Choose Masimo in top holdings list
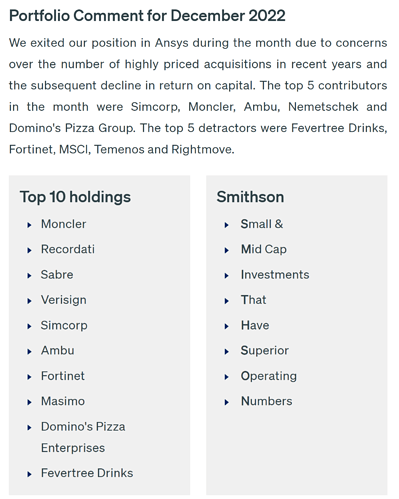399x499 pixels. coord(63,401)
